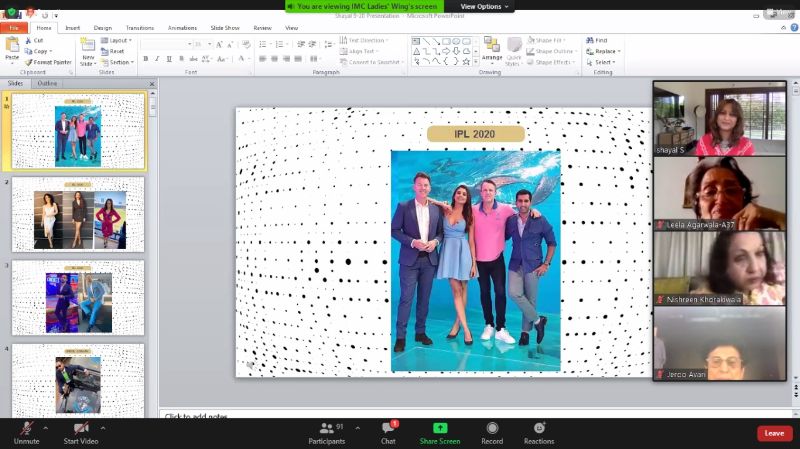
Task: Open the font color picker
Action: [x=243, y=59]
